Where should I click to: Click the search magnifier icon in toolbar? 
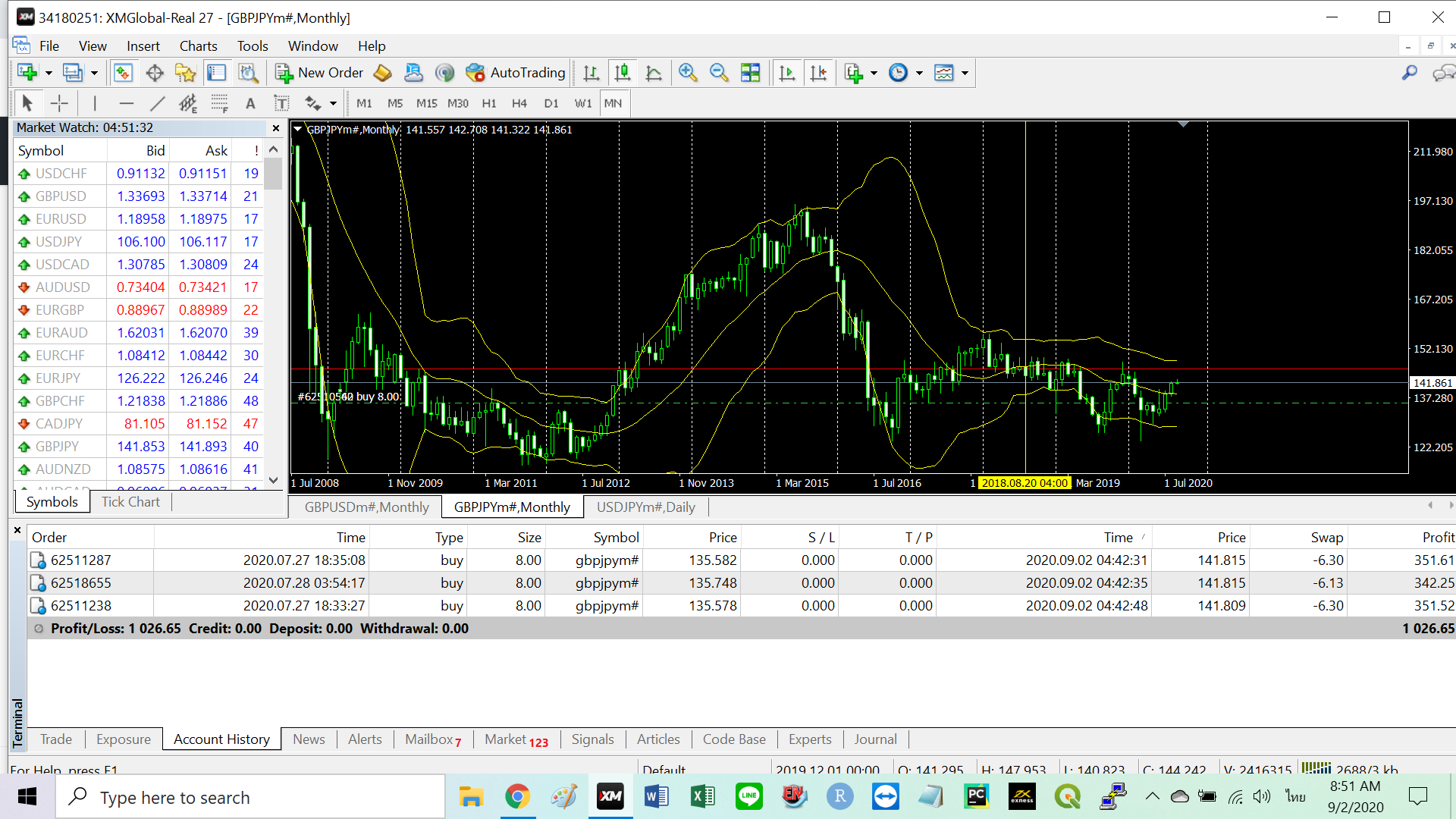pos(1410,73)
